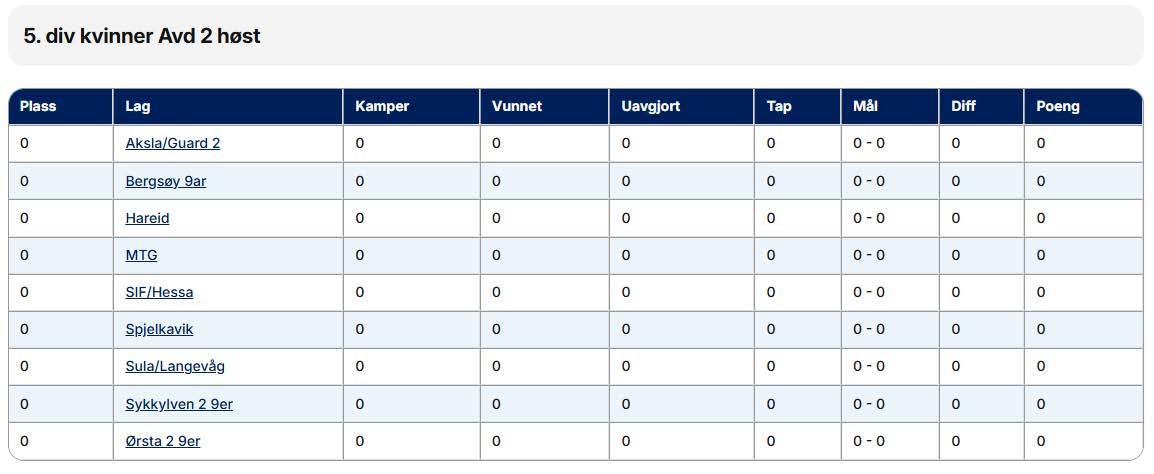Screen dimensions: 1154x474
Task: Click the Uavgjort column header
Action: click(650, 106)
